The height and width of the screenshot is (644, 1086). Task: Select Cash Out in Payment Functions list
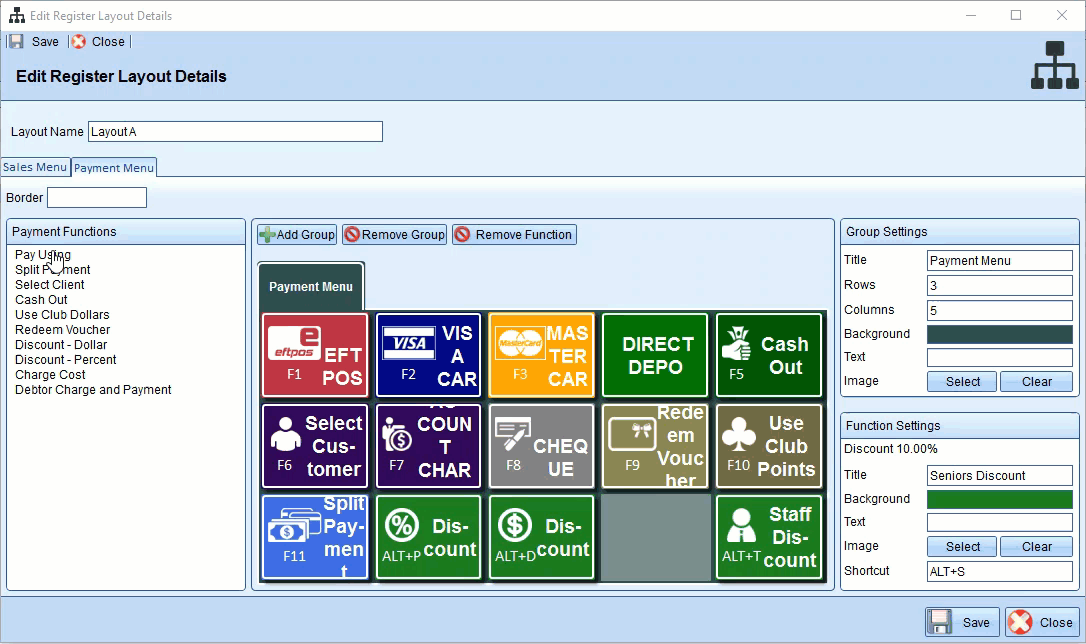(x=42, y=300)
